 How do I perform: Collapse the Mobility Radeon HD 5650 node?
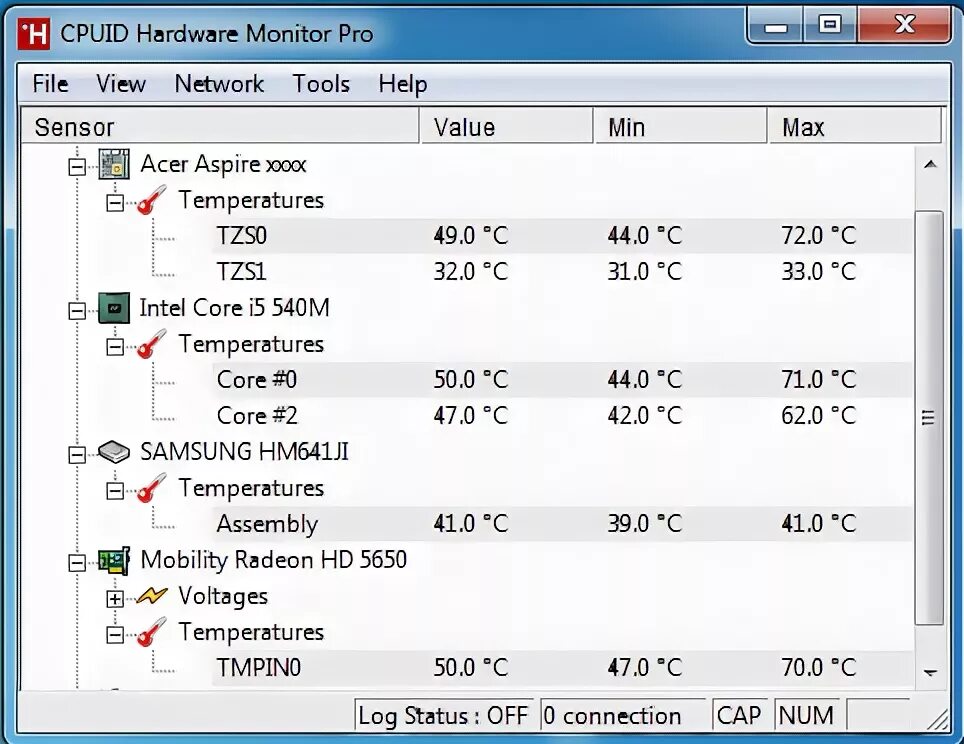pos(77,563)
